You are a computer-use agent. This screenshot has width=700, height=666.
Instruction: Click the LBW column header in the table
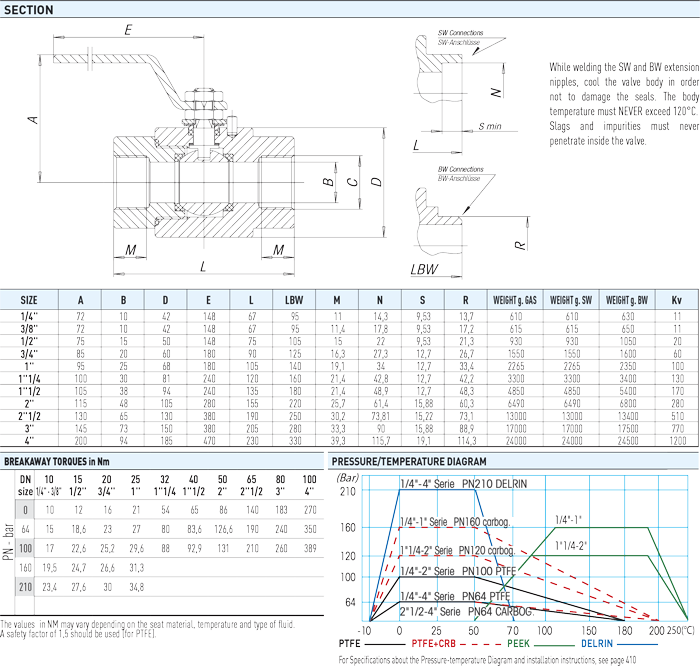click(294, 299)
